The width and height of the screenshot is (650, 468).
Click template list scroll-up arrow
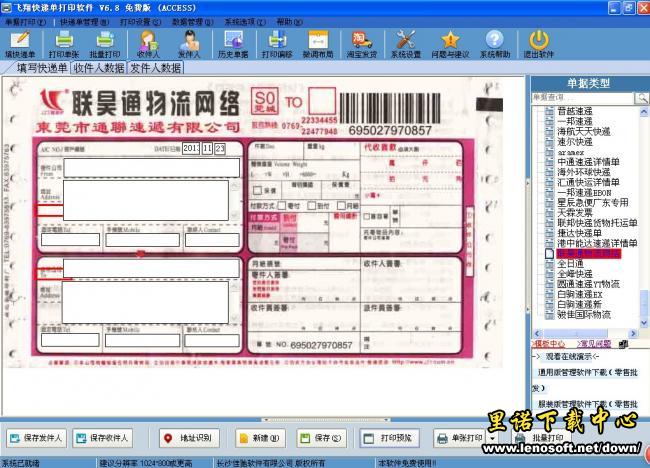coord(644,111)
